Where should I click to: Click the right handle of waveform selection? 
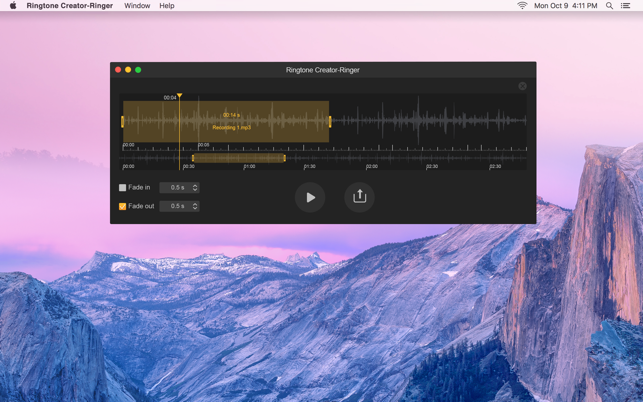pyautogui.click(x=330, y=122)
